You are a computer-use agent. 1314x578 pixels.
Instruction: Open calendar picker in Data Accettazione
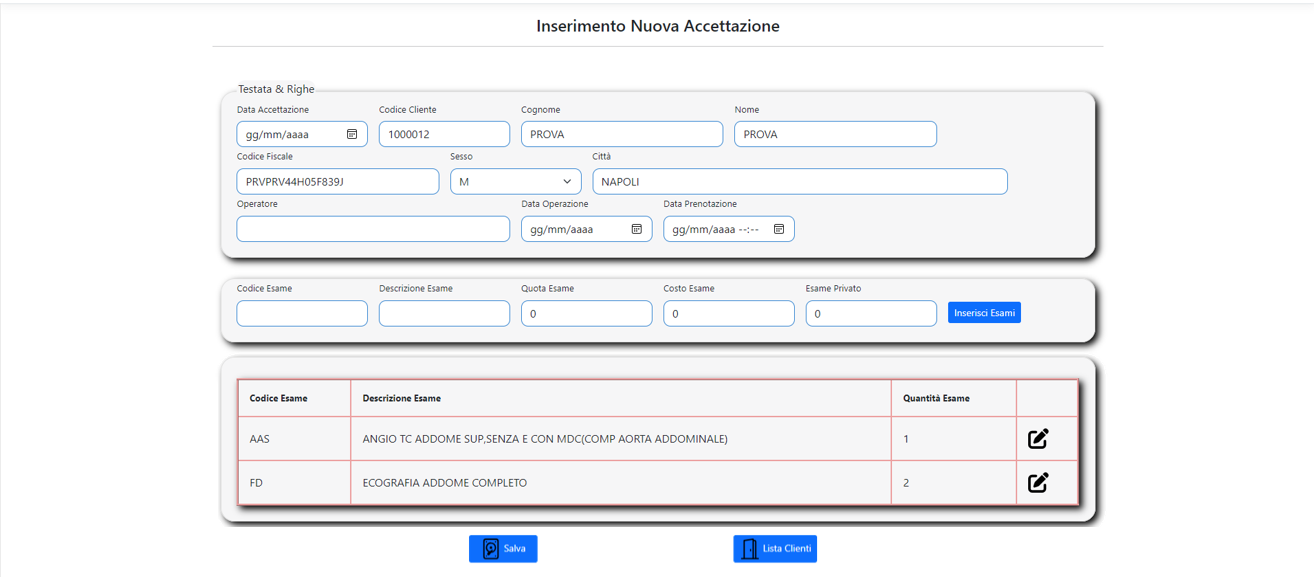[x=352, y=134]
